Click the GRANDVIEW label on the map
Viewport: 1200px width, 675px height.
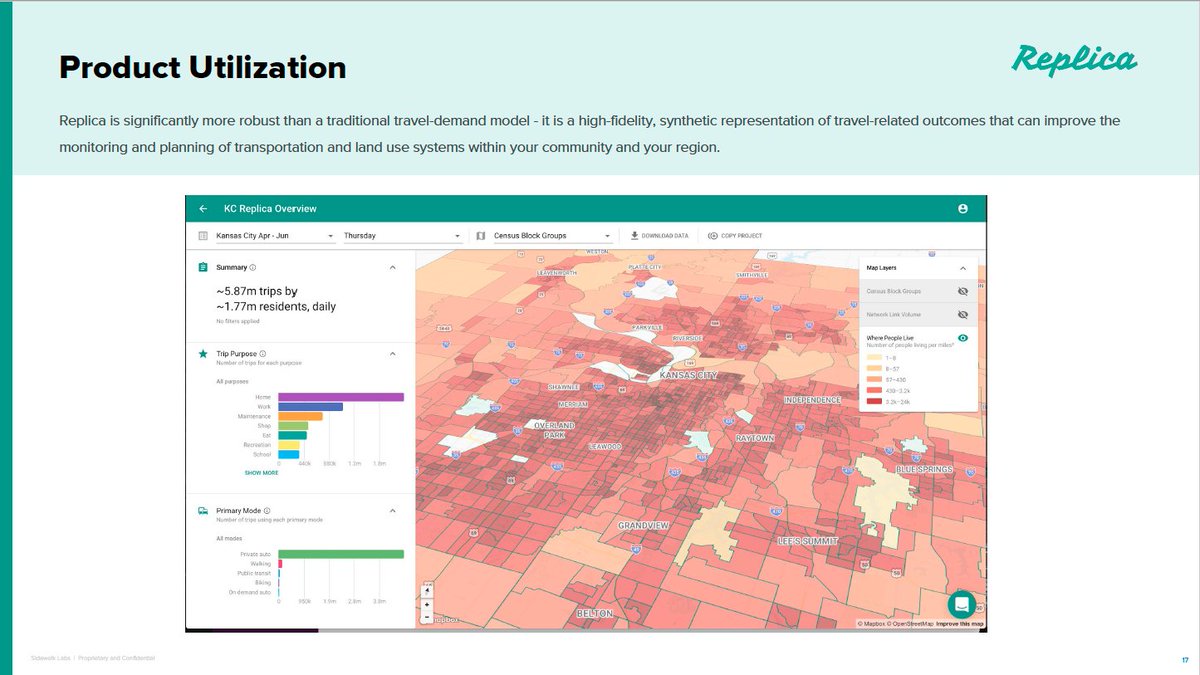click(642, 525)
